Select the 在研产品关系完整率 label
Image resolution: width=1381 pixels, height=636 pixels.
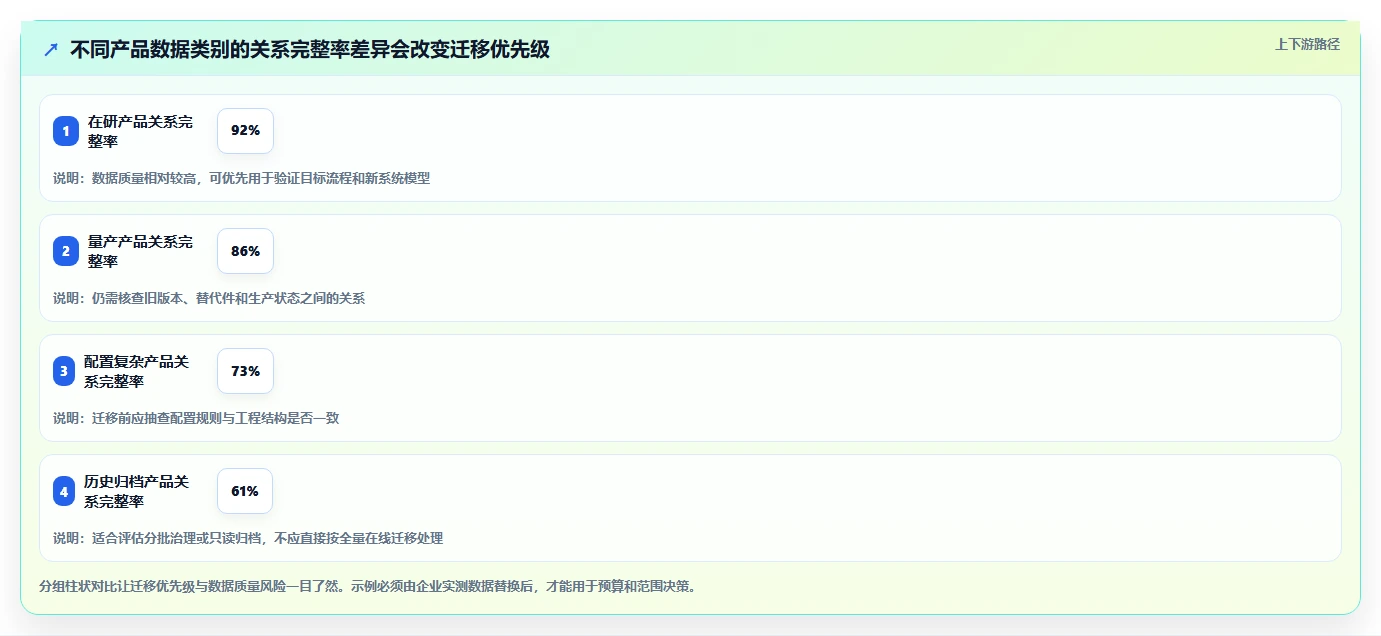coord(140,131)
